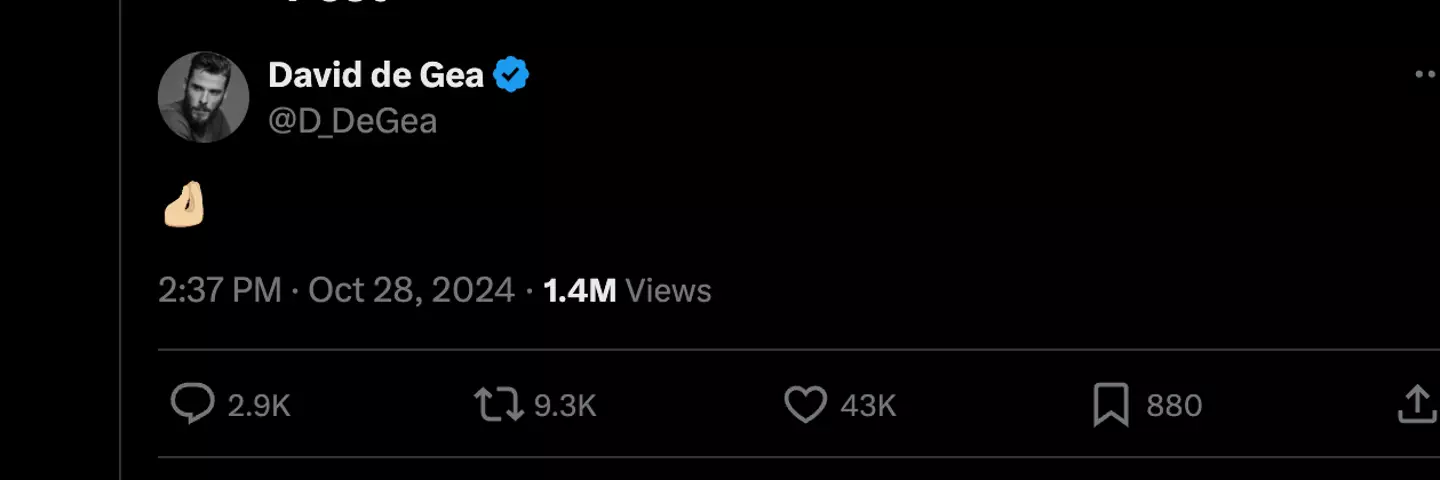Click the 880 bookmarks count
Image resolution: width=1440 pixels, height=480 pixels.
point(1174,406)
